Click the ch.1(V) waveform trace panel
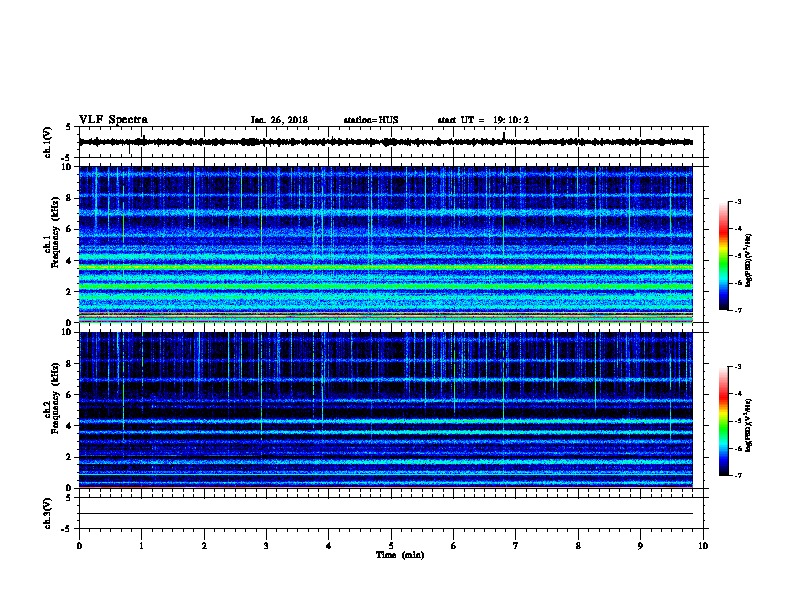The height and width of the screenshot is (612, 792). (x=391, y=142)
